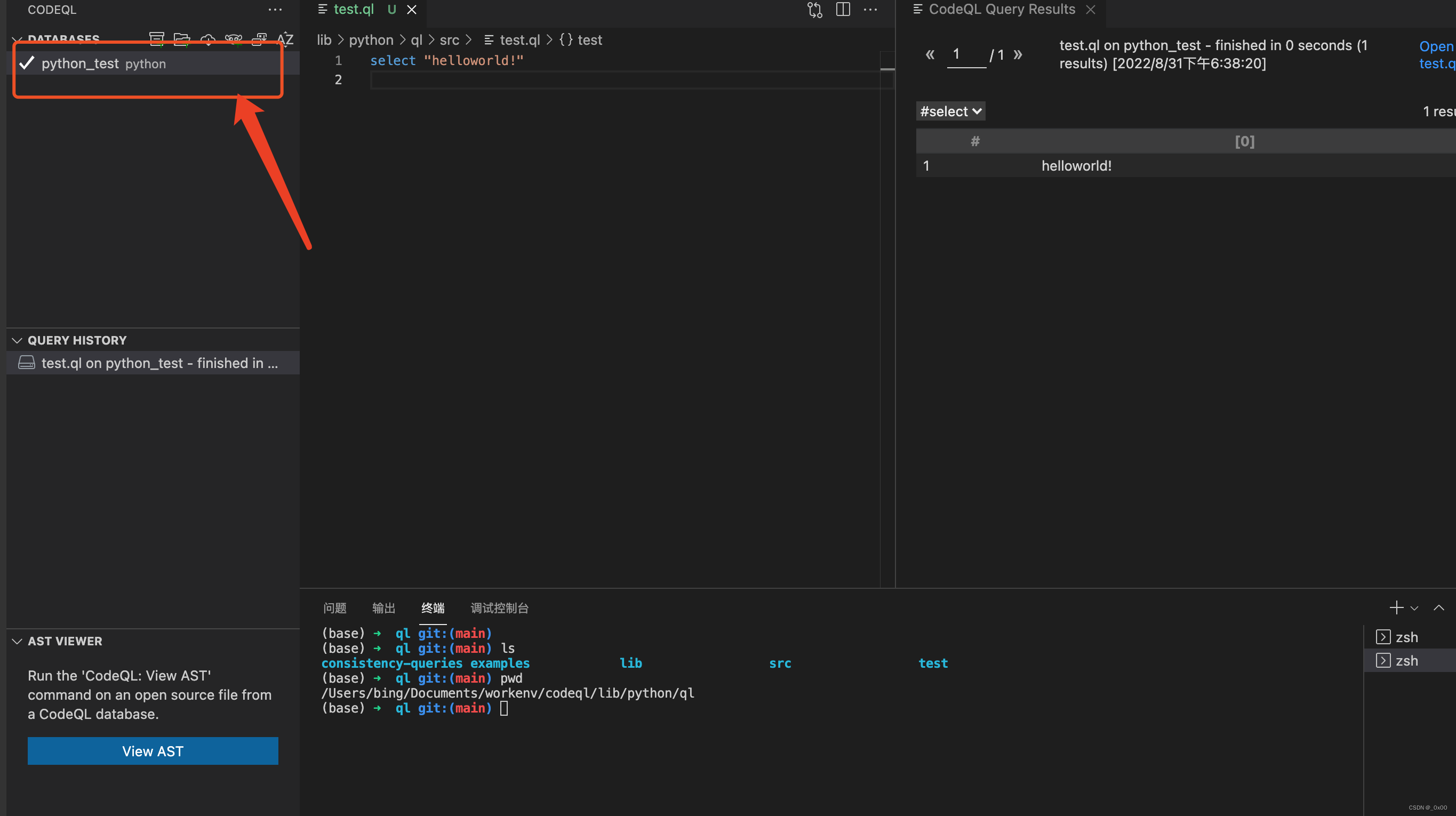1456x816 pixels.
Task: Click the results page number field
Action: click(966, 54)
